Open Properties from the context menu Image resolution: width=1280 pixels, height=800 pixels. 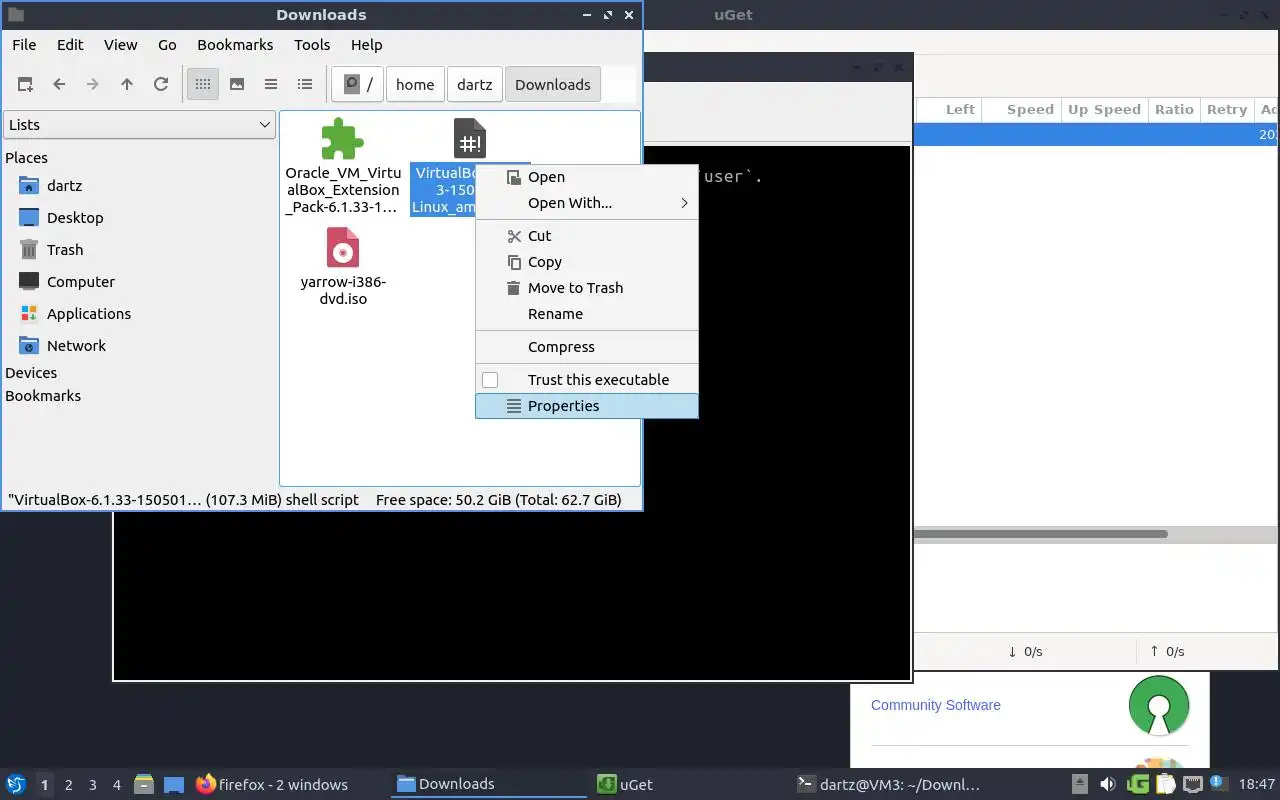(587, 406)
